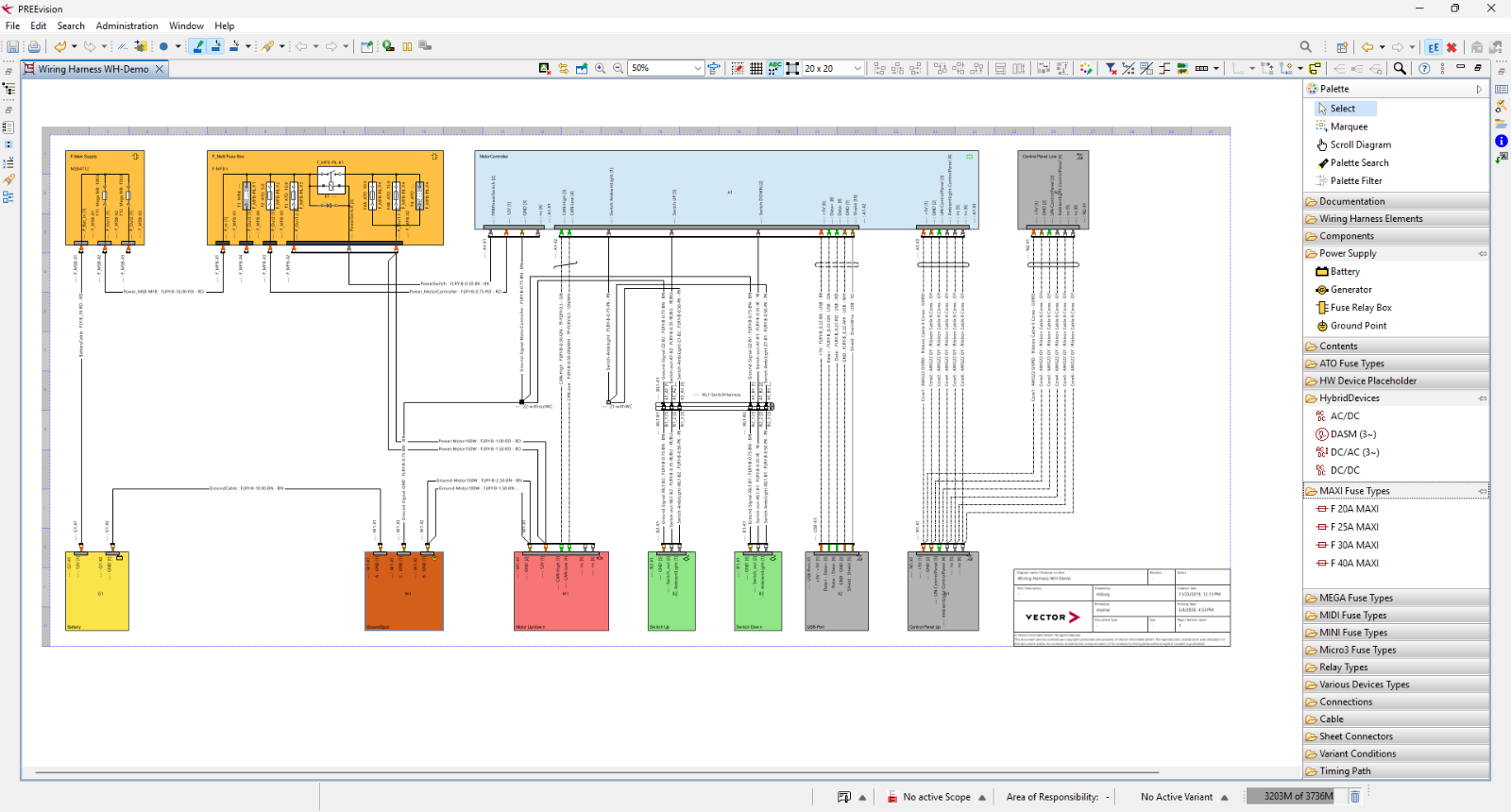This screenshot has width=1511, height=812.
Task: Click the black magnifier search icon in the diagram toolbar
Action: [x=1400, y=68]
